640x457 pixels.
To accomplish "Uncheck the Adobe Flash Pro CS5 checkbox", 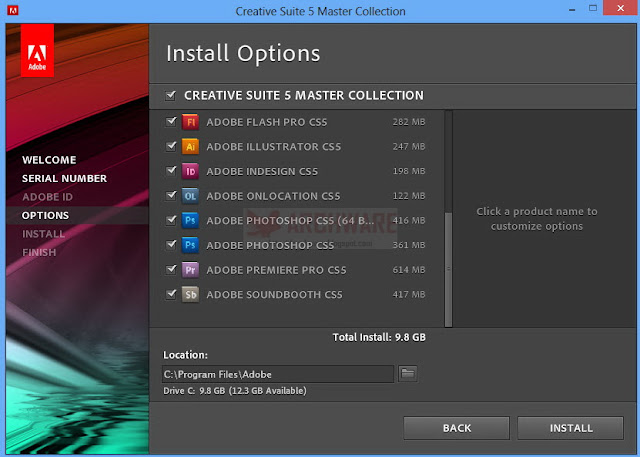I will pos(171,122).
